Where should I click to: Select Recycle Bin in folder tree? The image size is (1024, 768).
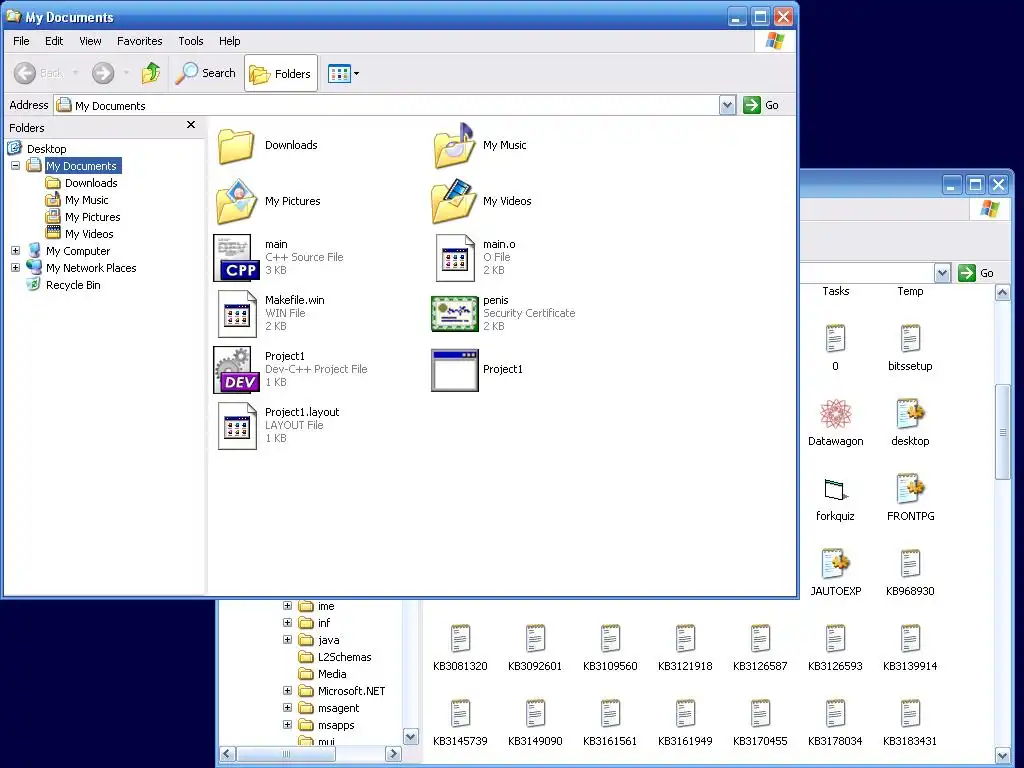[x=72, y=285]
